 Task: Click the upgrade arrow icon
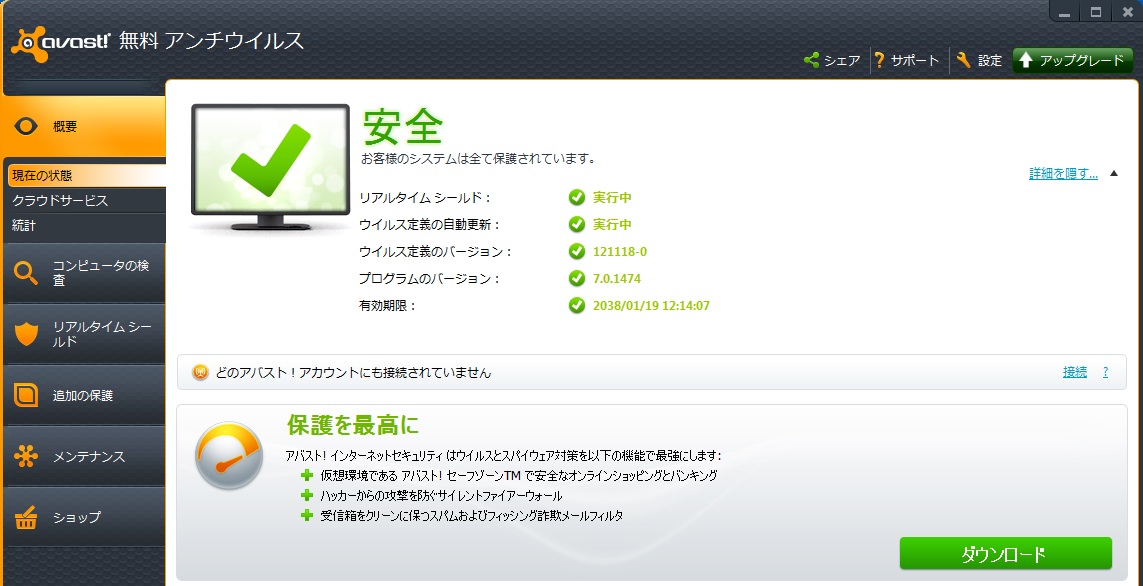click(x=1026, y=60)
